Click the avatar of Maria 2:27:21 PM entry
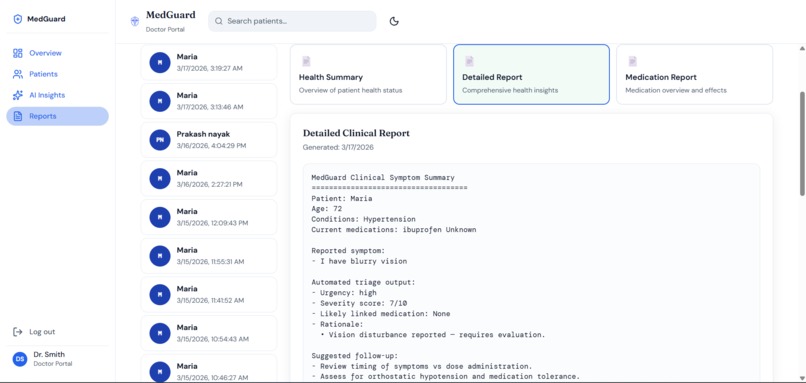Viewport: 806px width, 383px height. click(160, 178)
